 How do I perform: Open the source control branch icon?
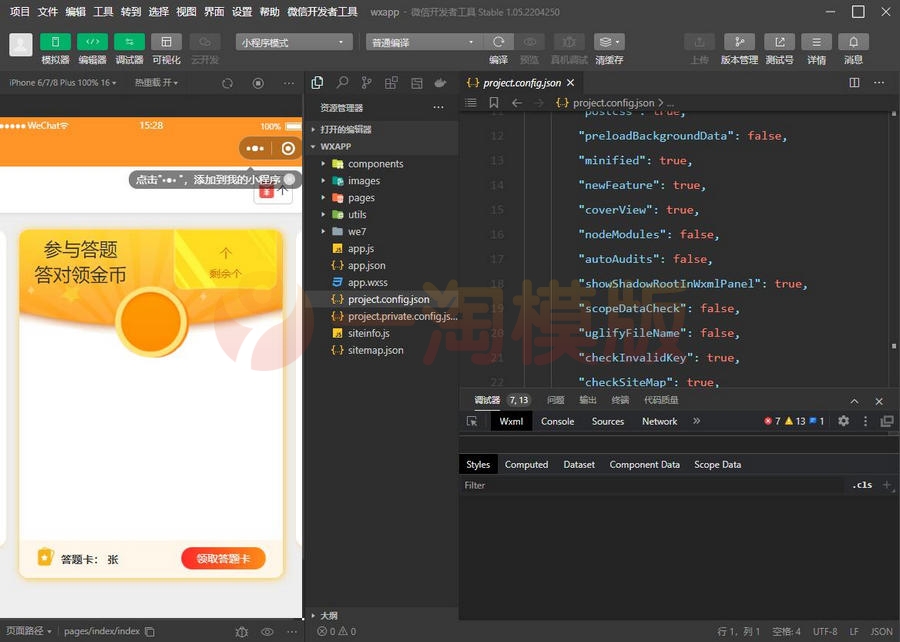pyautogui.click(x=366, y=83)
